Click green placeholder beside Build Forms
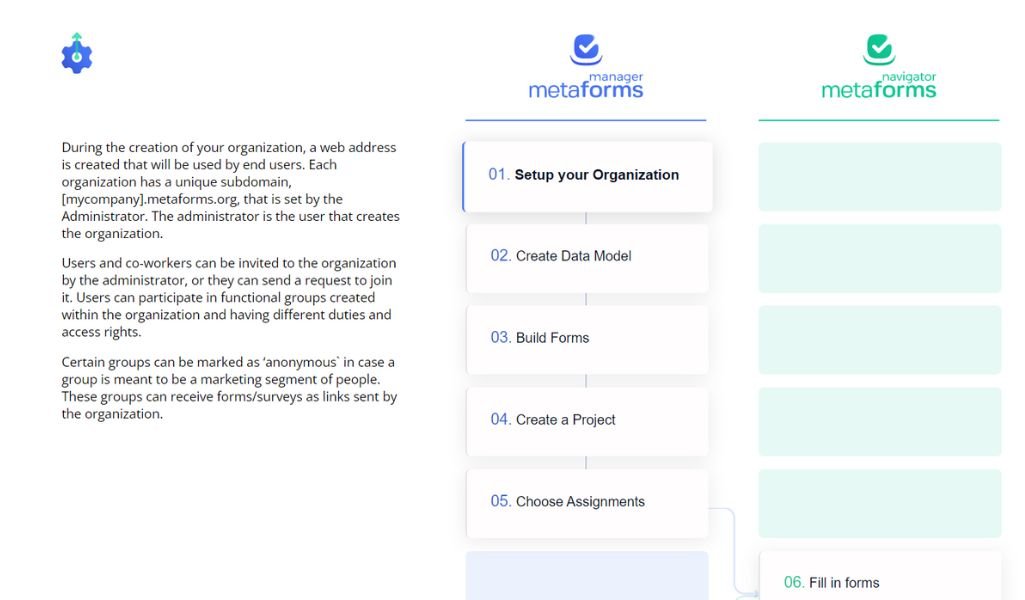 pyautogui.click(x=880, y=340)
